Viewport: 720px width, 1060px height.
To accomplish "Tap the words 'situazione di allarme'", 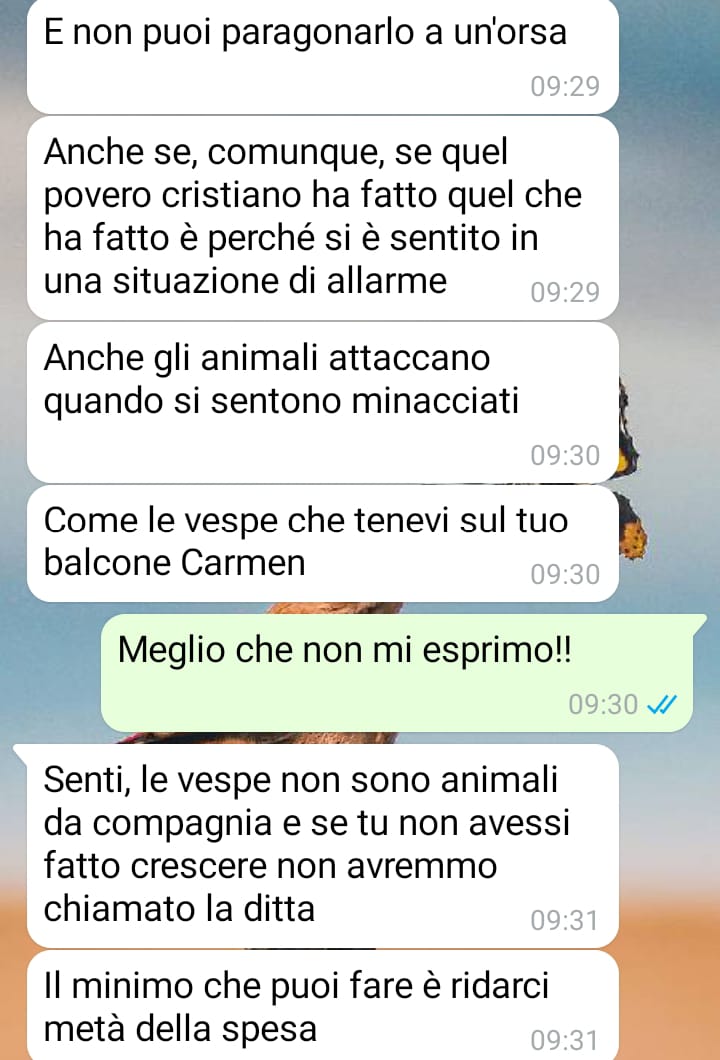I will pos(279,281).
